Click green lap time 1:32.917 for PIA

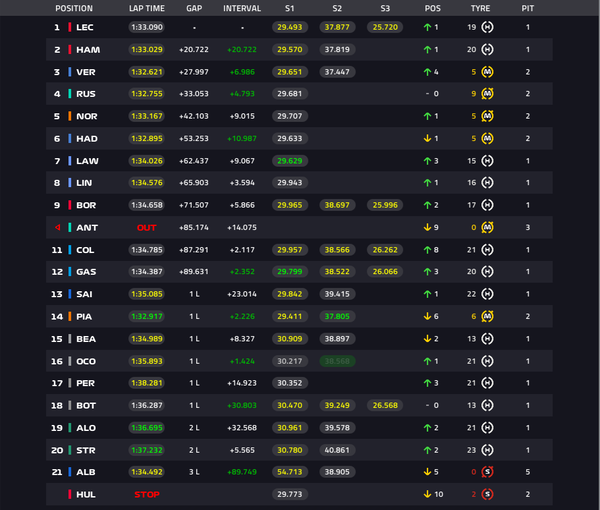(147, 316)
